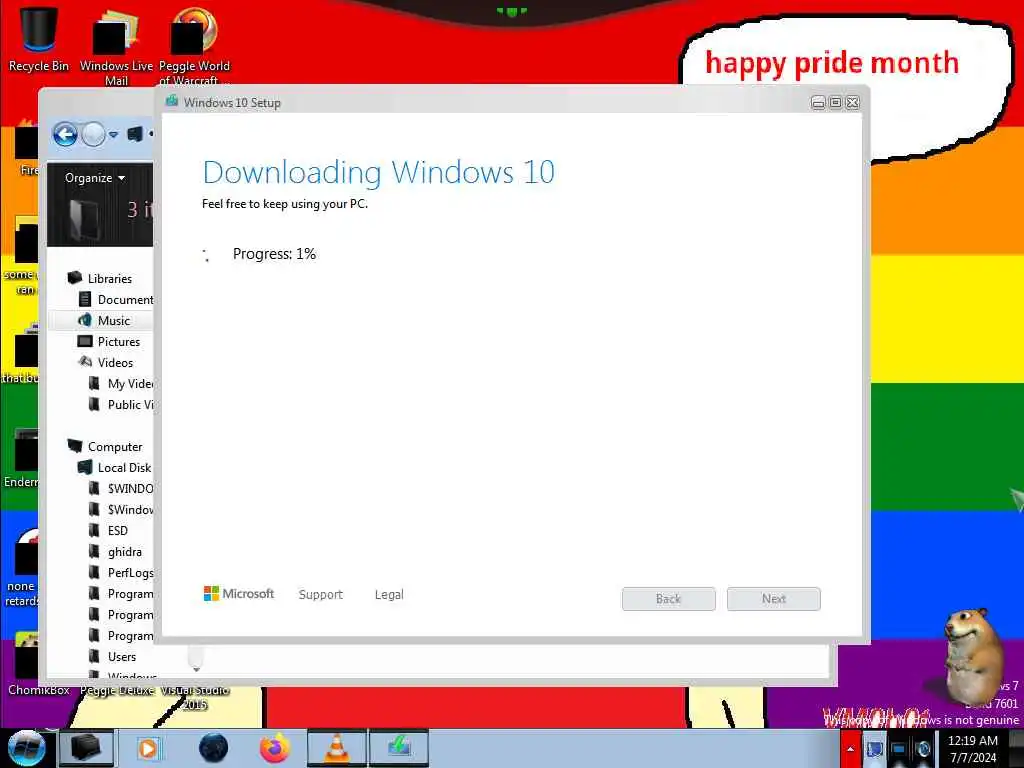The width and height of the screenshot is (1024, 768).
Task: Click the Progress: 1% text
Action: click(x=274, y=254)
